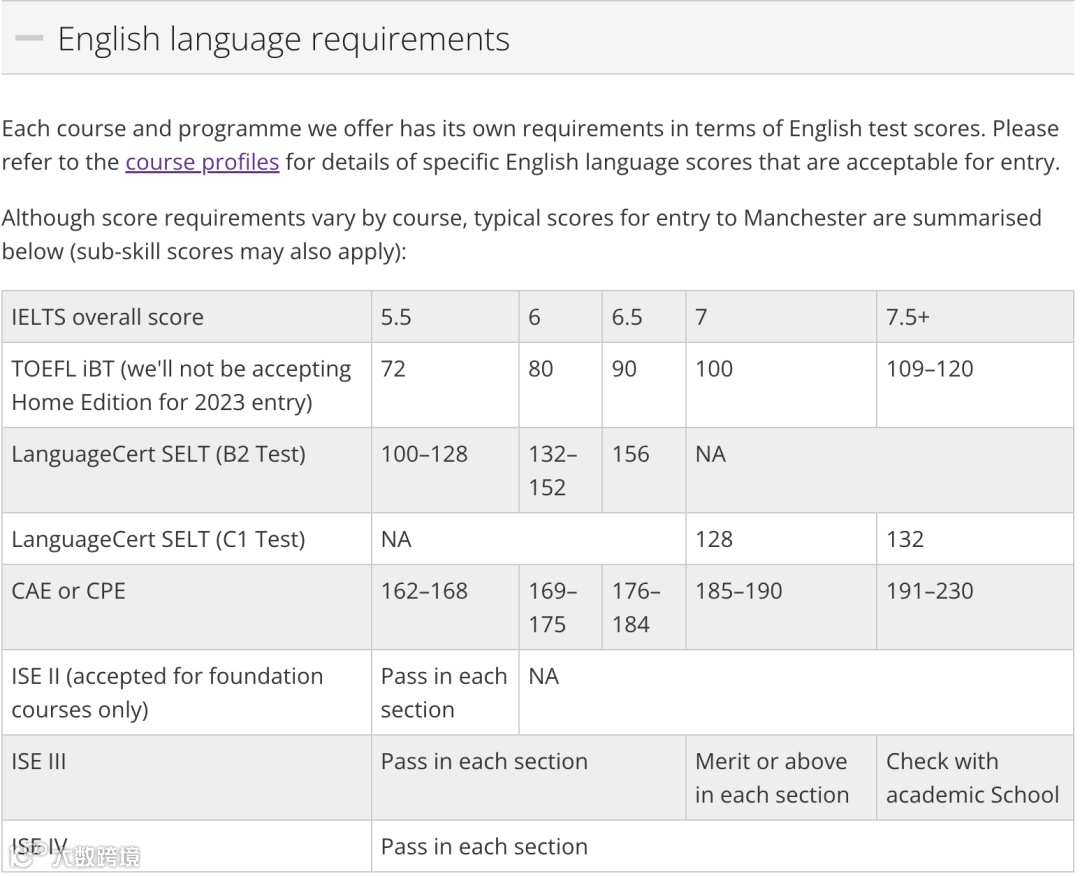Select the IELTS overall score row label

[x=107, y=317]
